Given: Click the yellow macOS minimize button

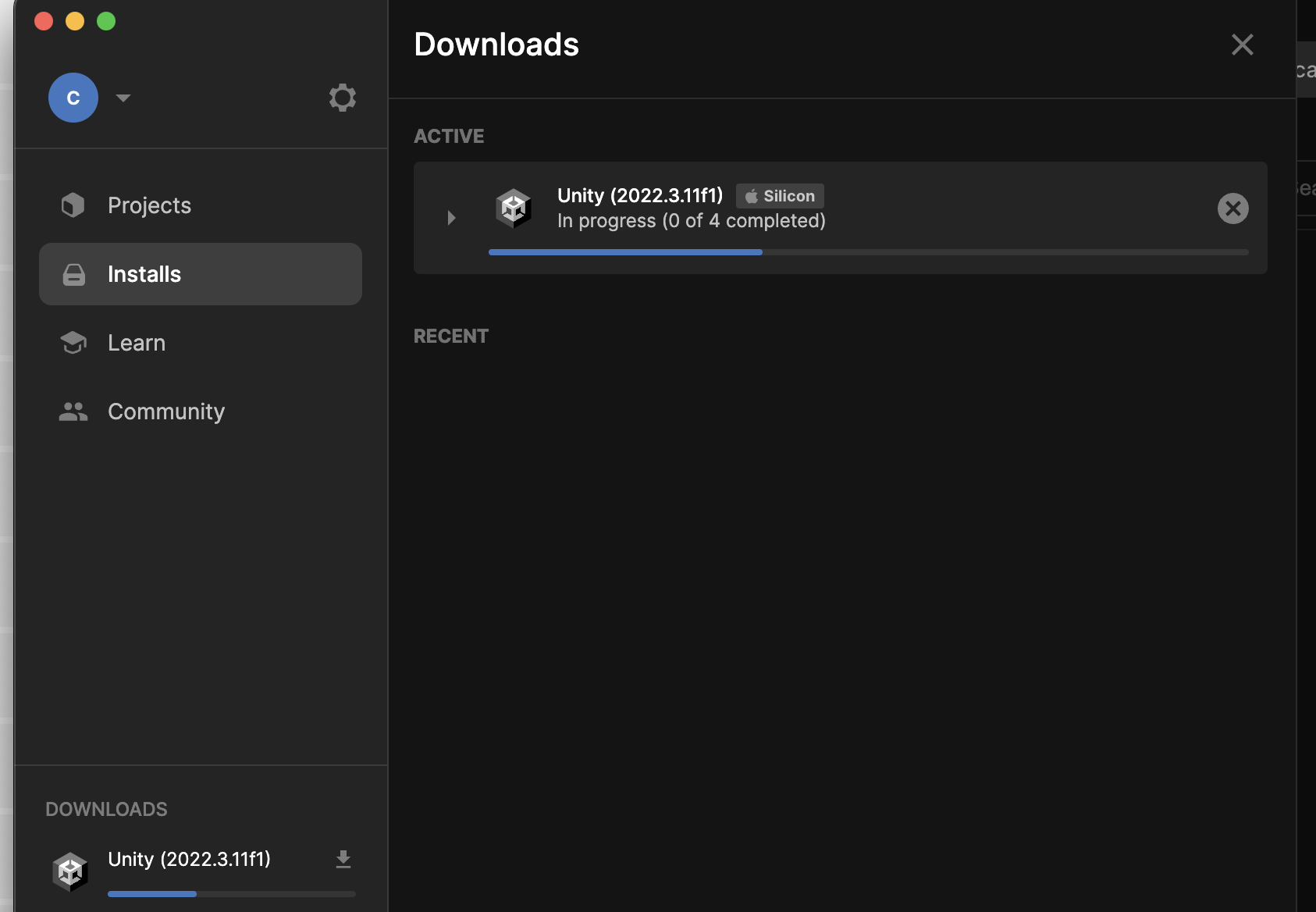Looking at the screenshot, I should click(x=75, y=21).
